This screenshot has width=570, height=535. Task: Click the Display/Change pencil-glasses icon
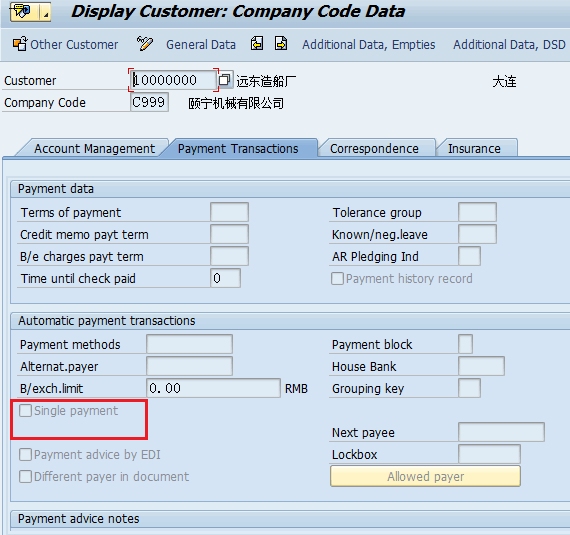144,44
